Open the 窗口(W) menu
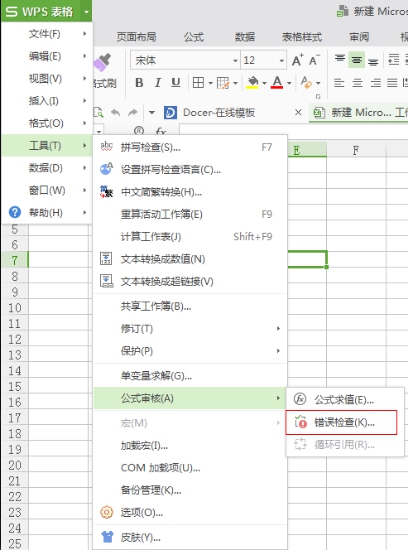The image size is (409, 551). click(x=47, y=190)
